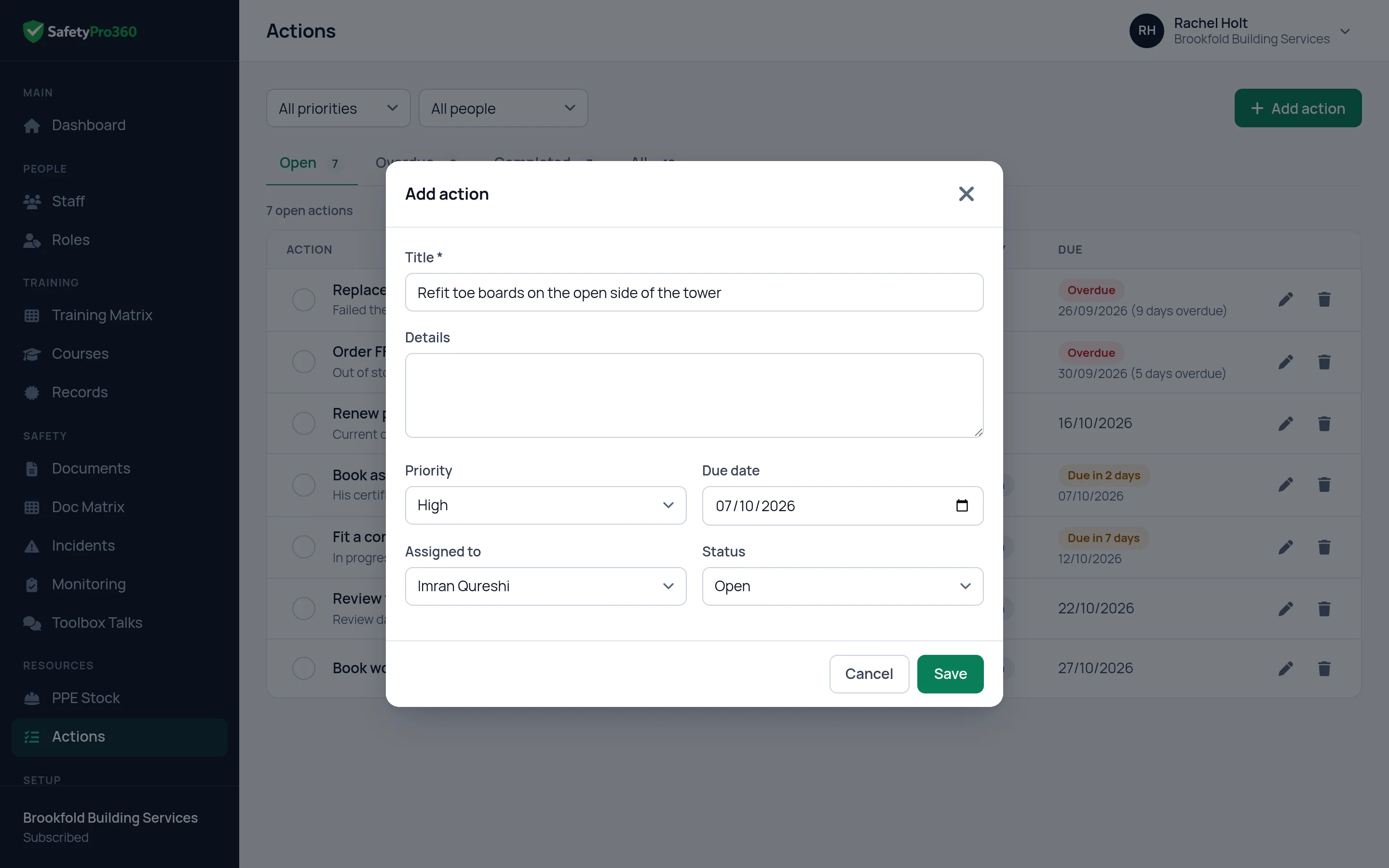Switch to the Open tab
This screenshot has width=1389, height=868.
[x=311, y=163]
